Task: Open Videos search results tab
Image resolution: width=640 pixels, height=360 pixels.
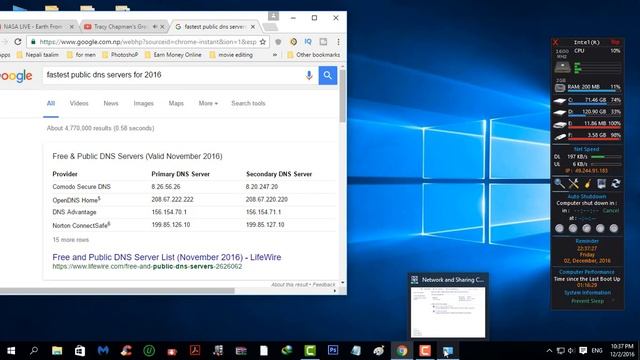Action: [x=79, y=103]
